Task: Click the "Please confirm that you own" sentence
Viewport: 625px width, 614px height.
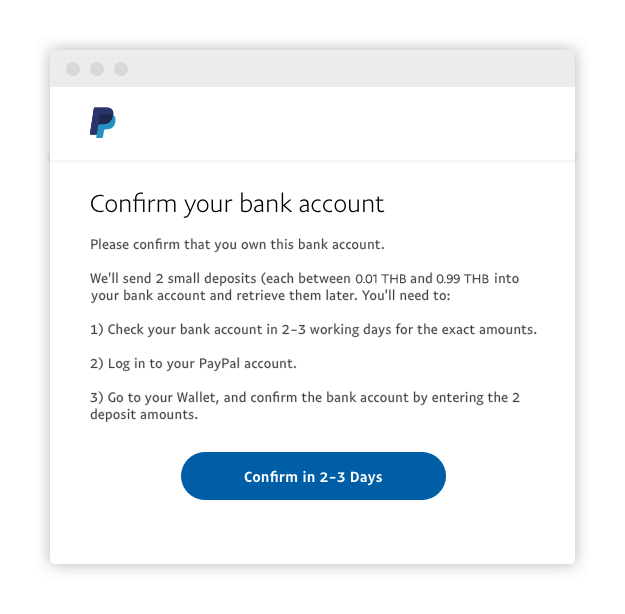Action: pos(237,244)
